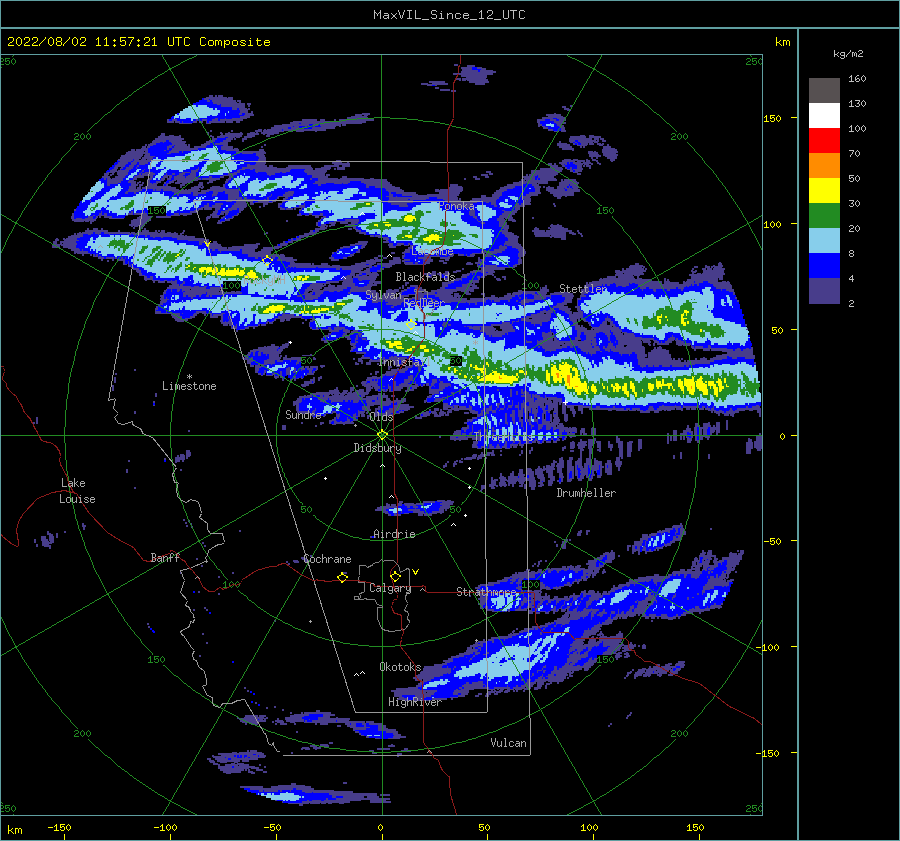Click the legend value 130
This screenshot has height=841, width=900.
pyautogui.click(x=857, y=104)
